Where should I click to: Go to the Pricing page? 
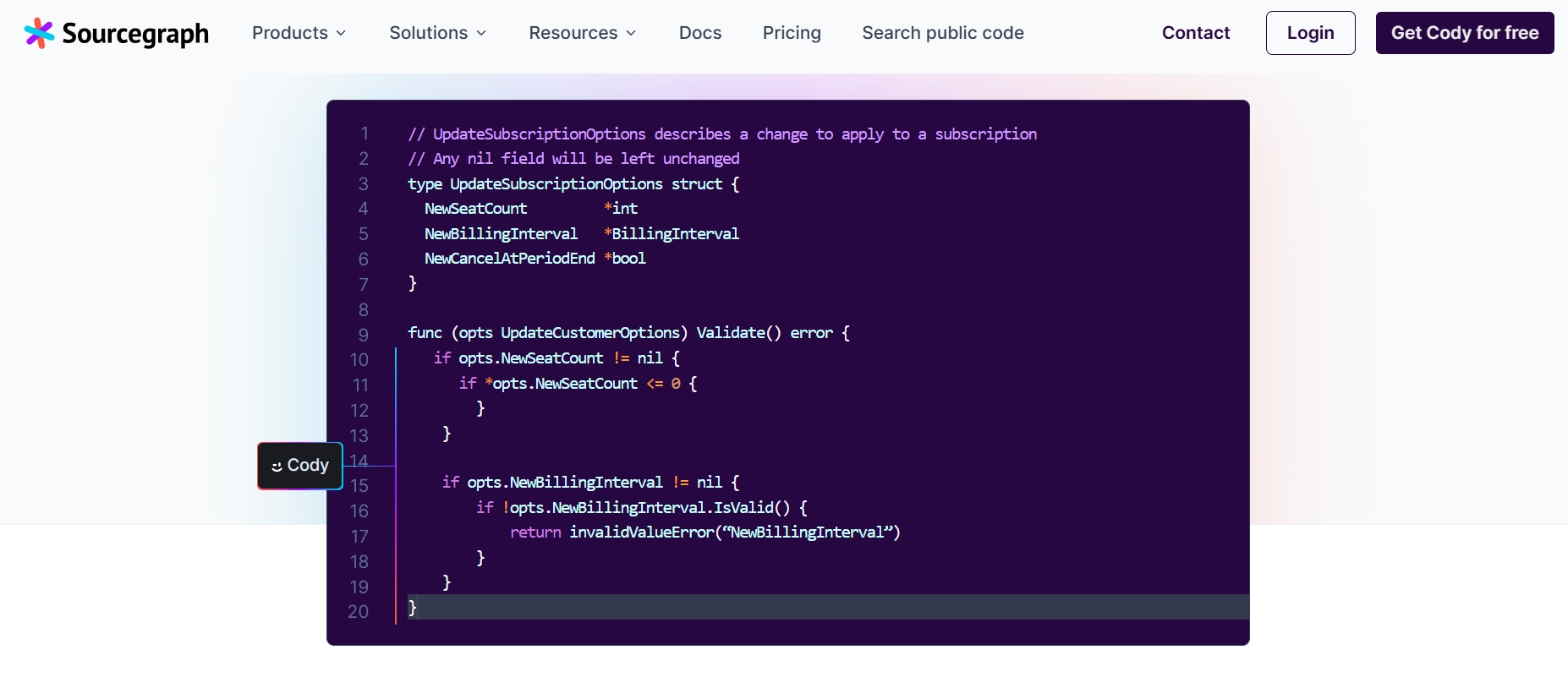point(791,33)
